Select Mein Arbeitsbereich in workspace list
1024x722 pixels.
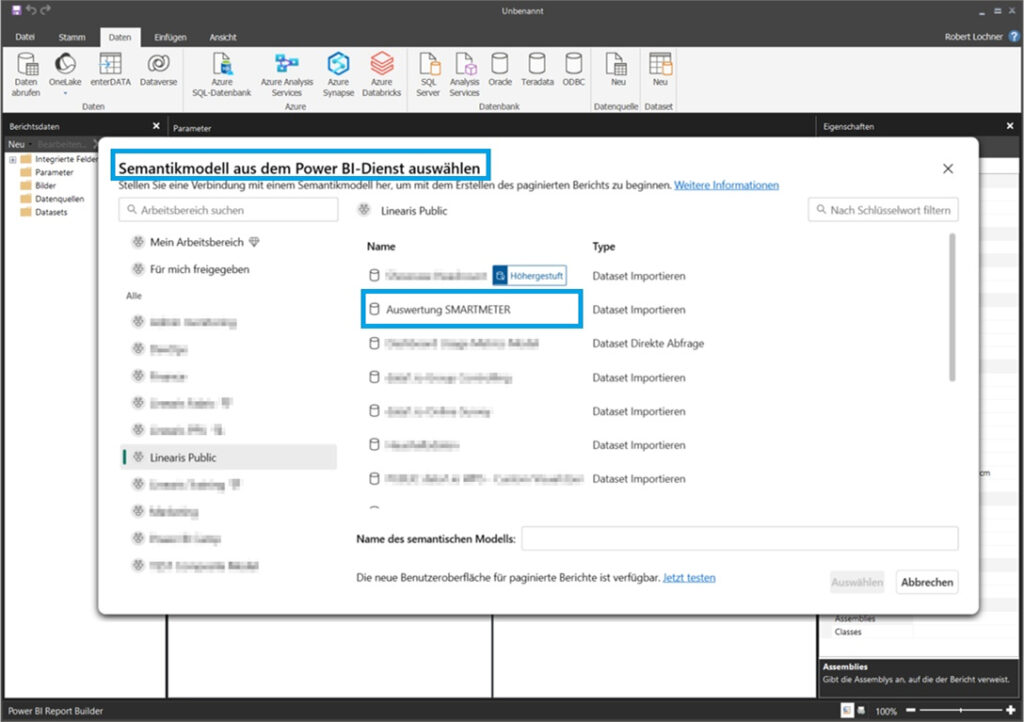(x=195, y=242)
